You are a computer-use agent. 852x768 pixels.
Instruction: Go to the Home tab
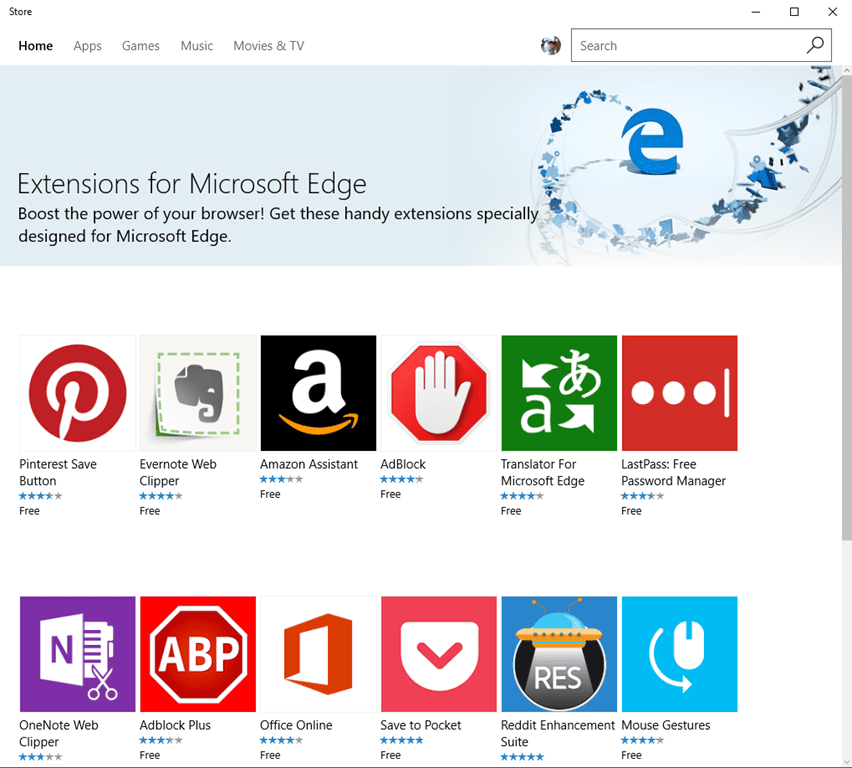35,46
